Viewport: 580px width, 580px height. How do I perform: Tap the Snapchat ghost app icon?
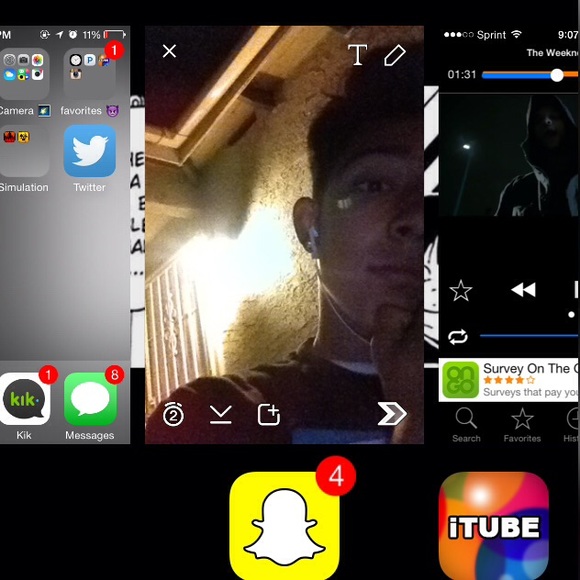tap(284, 526)
